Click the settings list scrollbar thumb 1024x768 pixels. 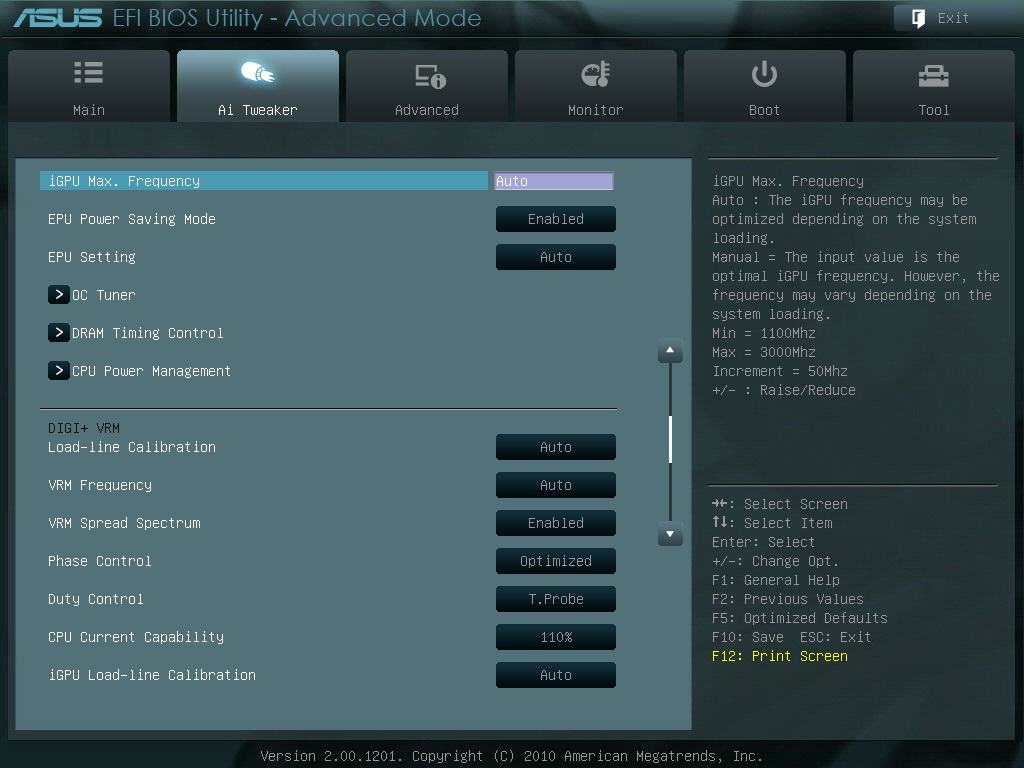(671, 439)
